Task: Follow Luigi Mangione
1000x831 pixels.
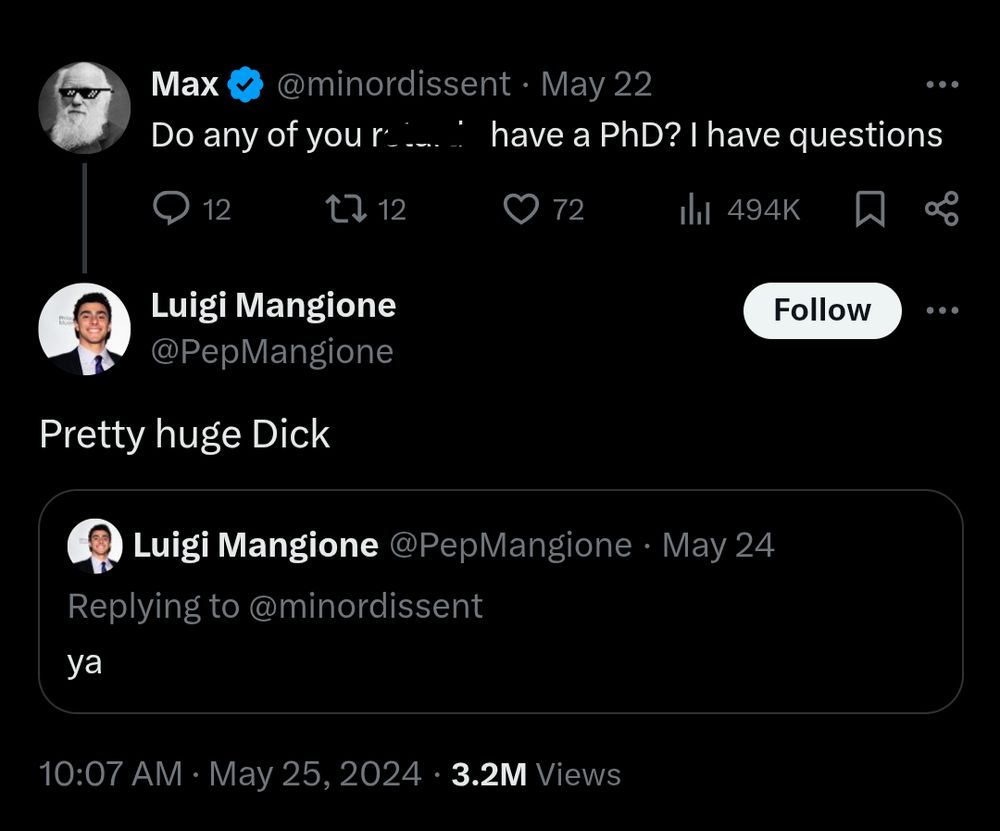Action: click(821, 310)
